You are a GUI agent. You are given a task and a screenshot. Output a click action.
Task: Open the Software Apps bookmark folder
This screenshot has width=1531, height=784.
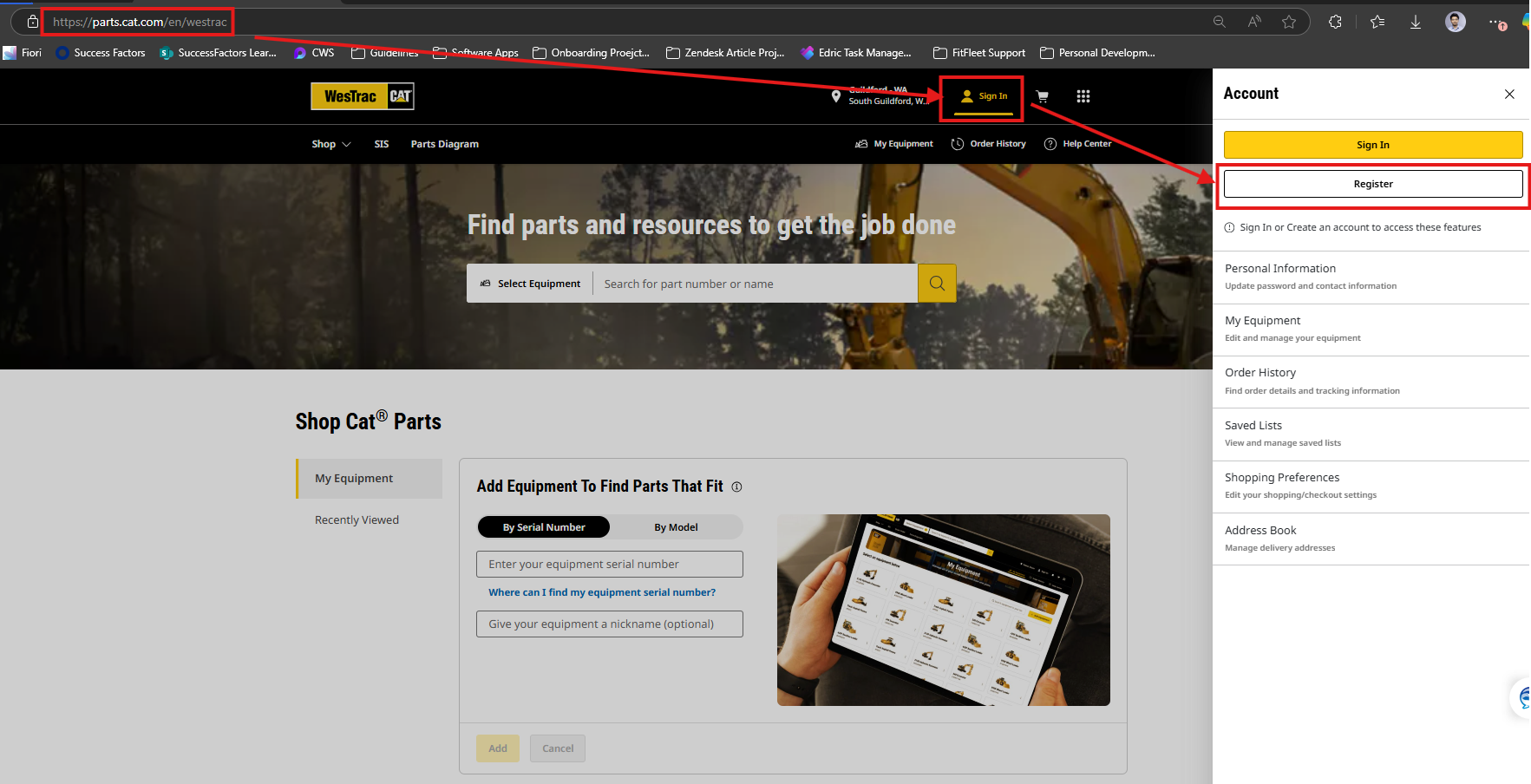(x=475, y=53)
